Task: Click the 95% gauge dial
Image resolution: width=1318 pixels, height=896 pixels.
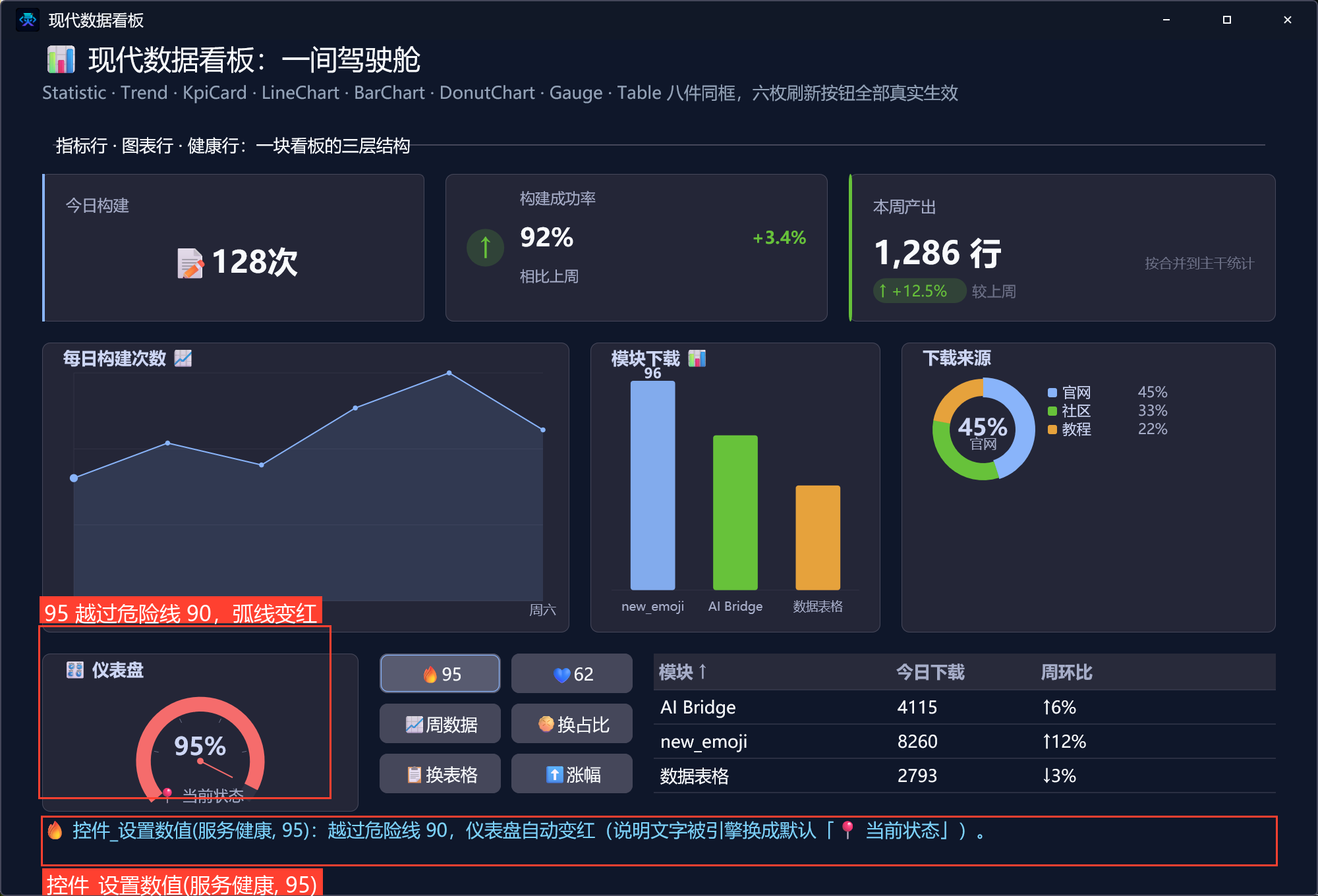Action: click(200, 750)
